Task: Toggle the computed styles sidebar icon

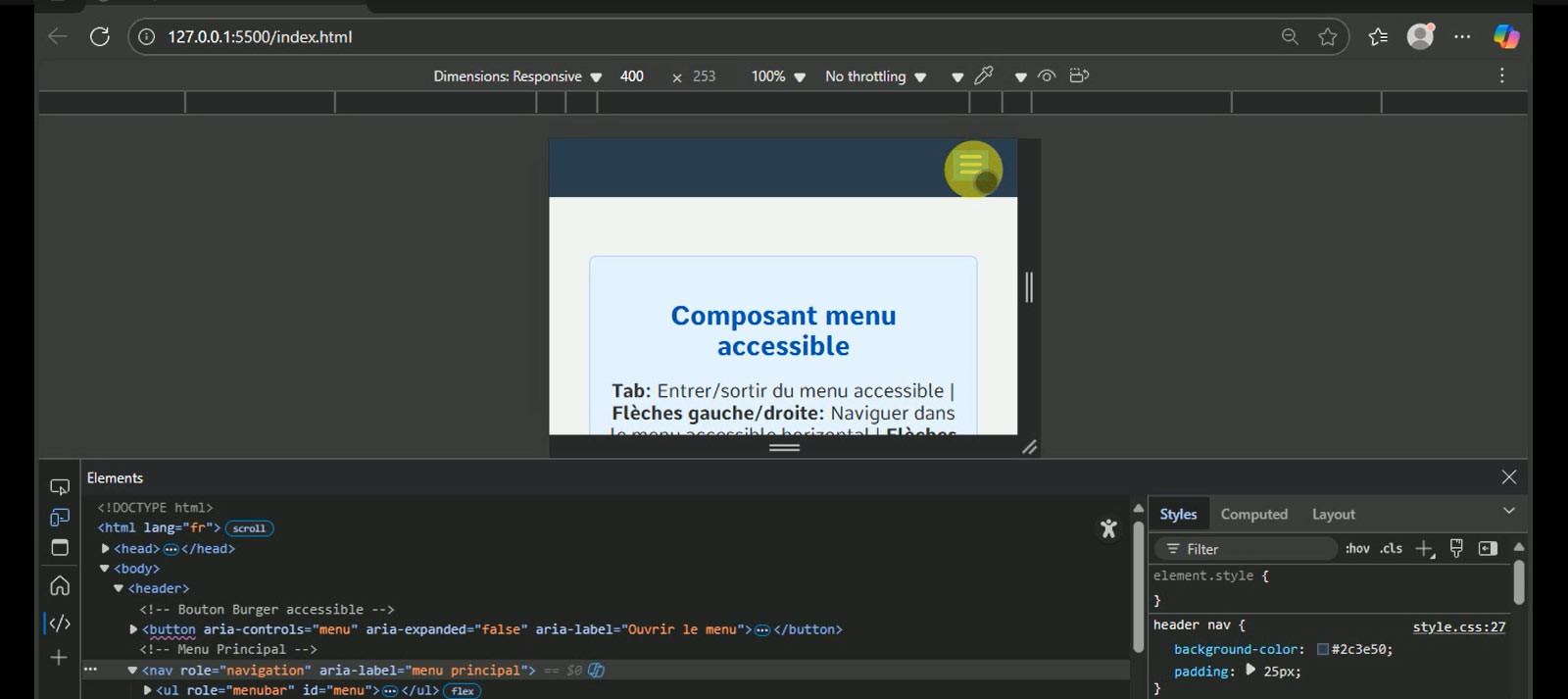Action: pos(1488,549)
